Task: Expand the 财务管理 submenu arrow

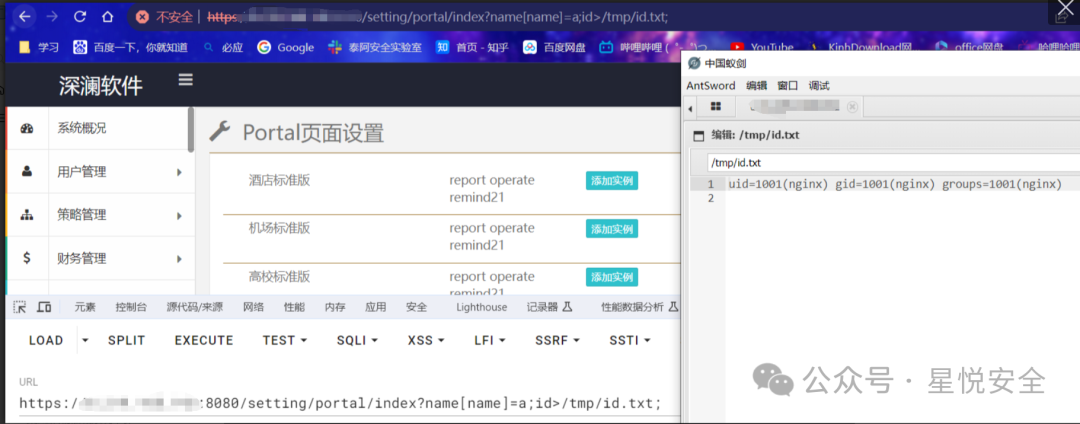Action: [179, 259]
